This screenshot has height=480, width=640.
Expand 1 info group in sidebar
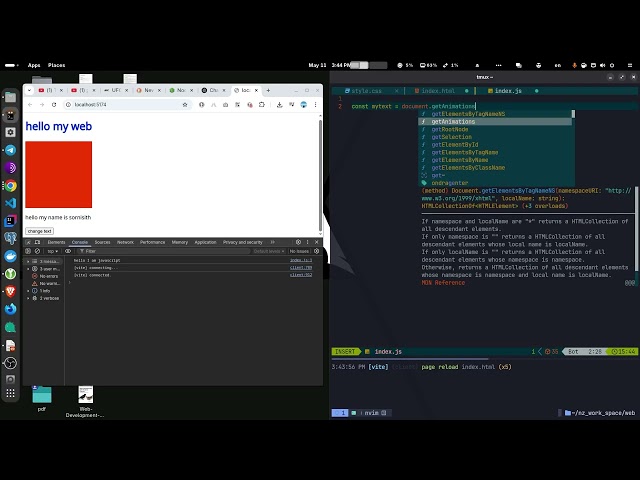coord(28,291)
